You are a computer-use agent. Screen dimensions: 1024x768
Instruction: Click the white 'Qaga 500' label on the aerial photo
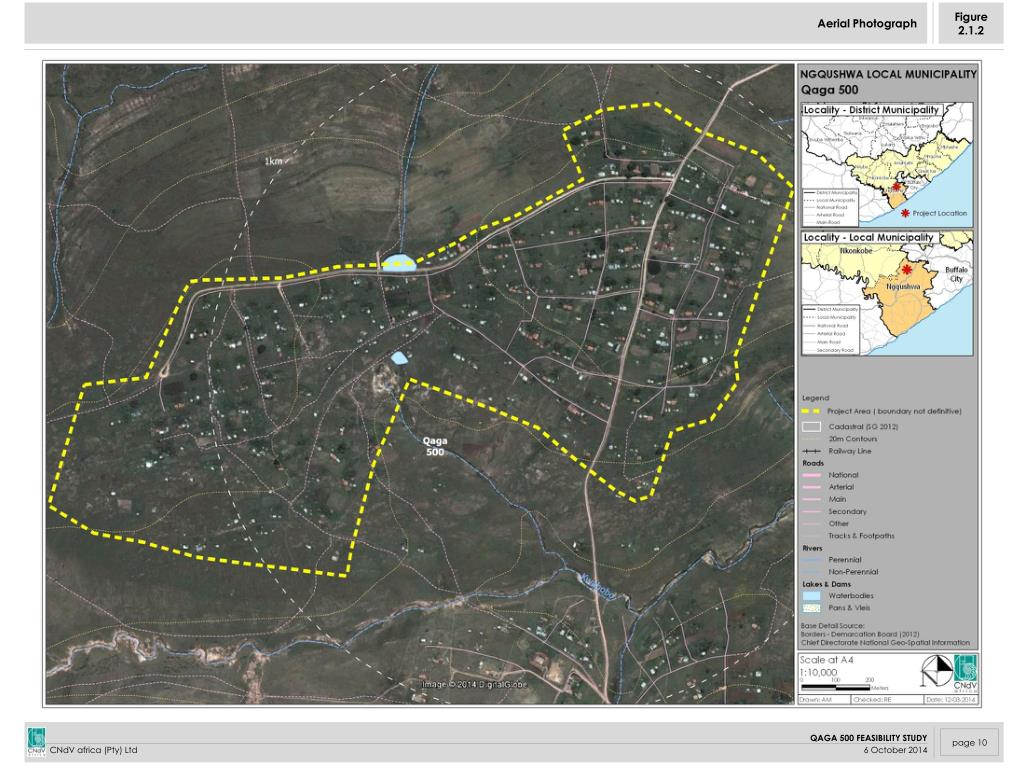click(x=435, y=447)
